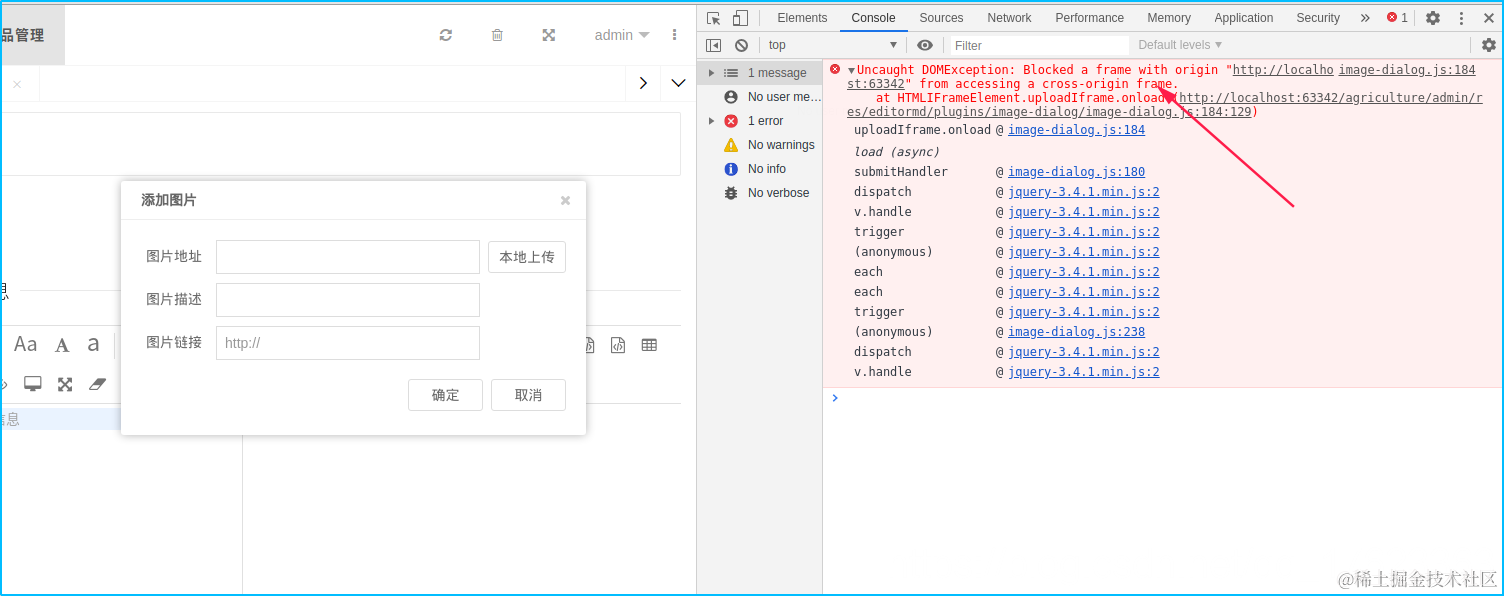Open the Memory tab

point(1169,18)
